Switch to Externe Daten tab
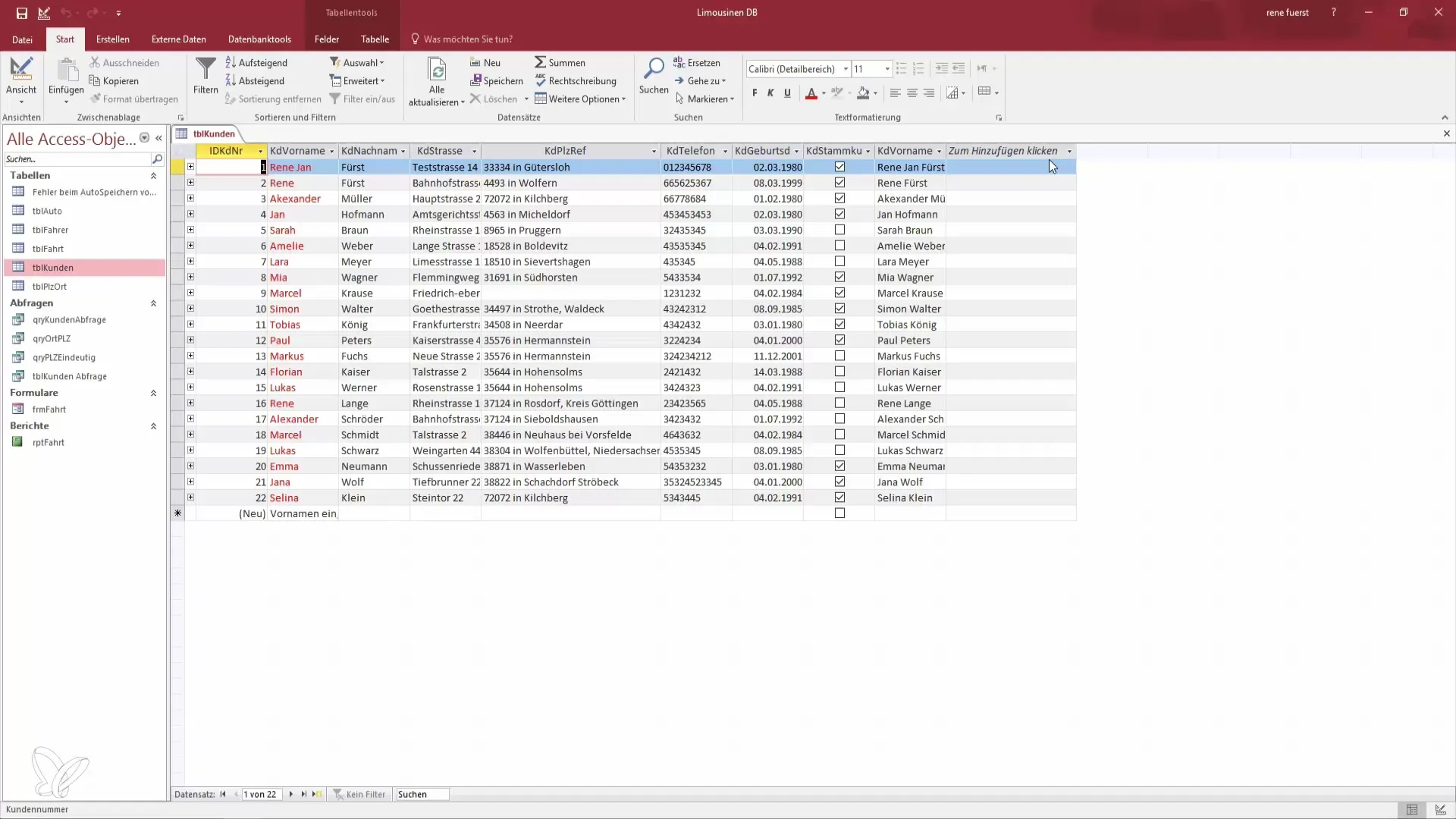The height and width of the screenshot is (819, 1456). (x=179, y=39)
